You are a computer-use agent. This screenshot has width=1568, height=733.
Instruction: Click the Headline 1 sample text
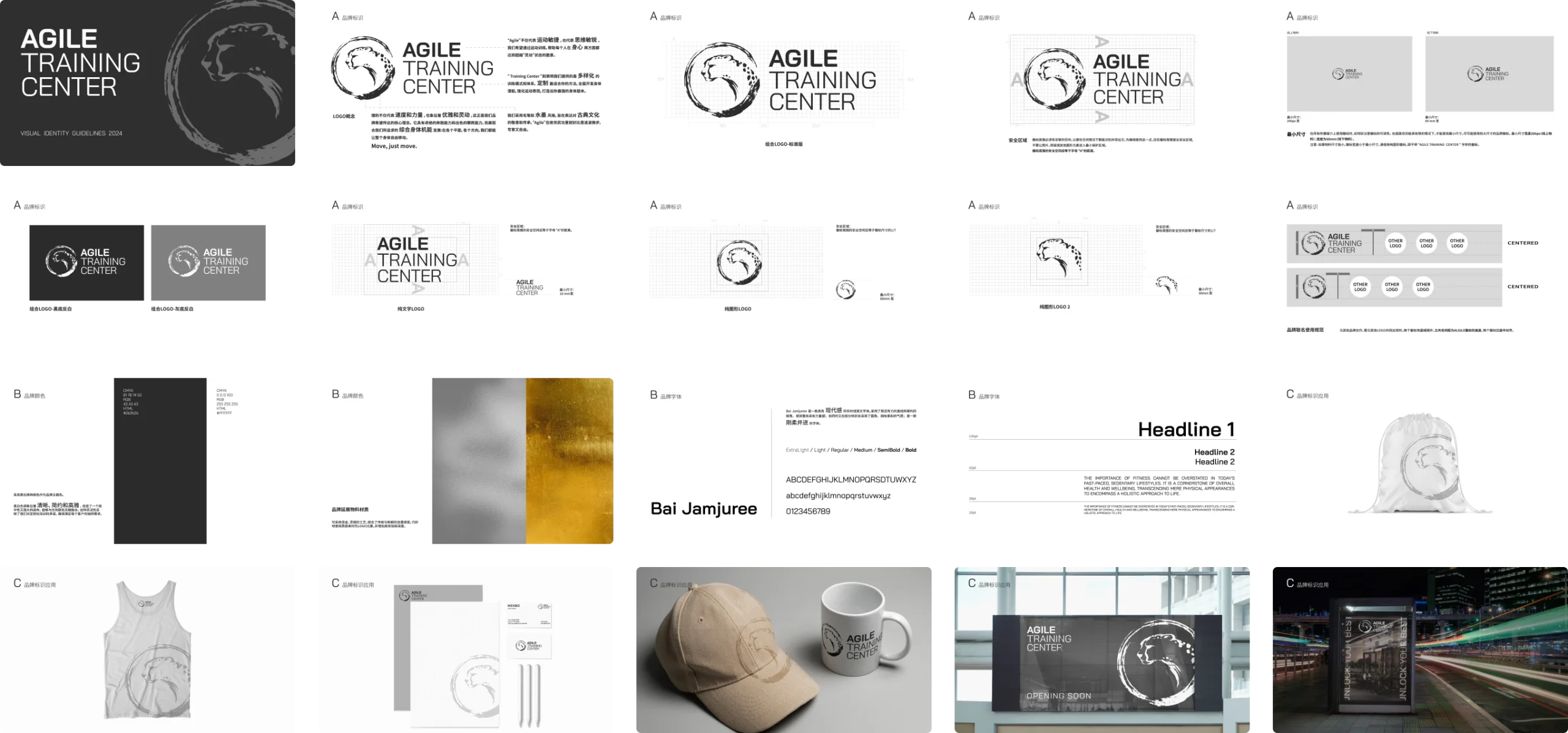(1186, 430)
